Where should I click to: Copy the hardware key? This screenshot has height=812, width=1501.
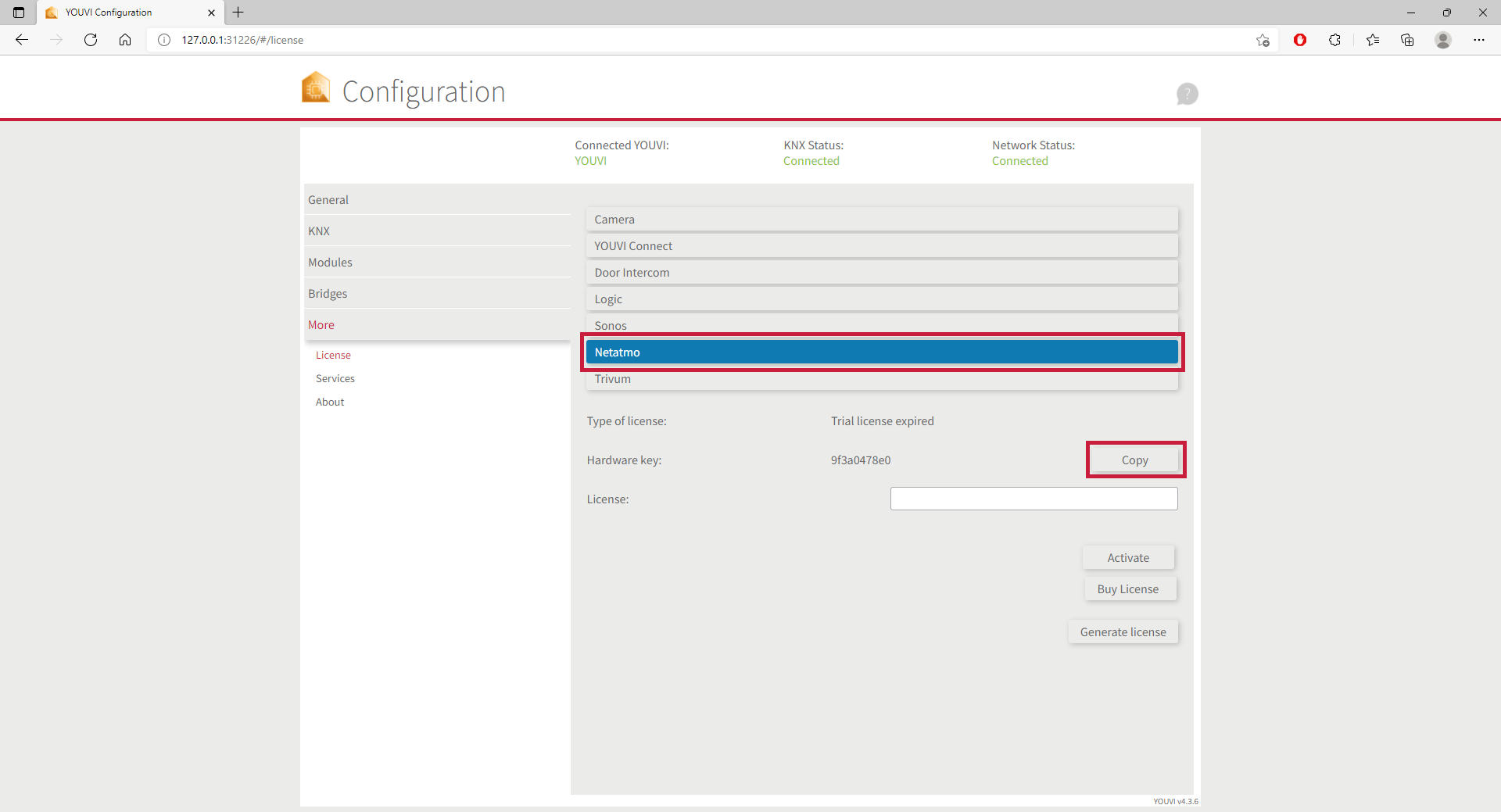[1135, 460]
